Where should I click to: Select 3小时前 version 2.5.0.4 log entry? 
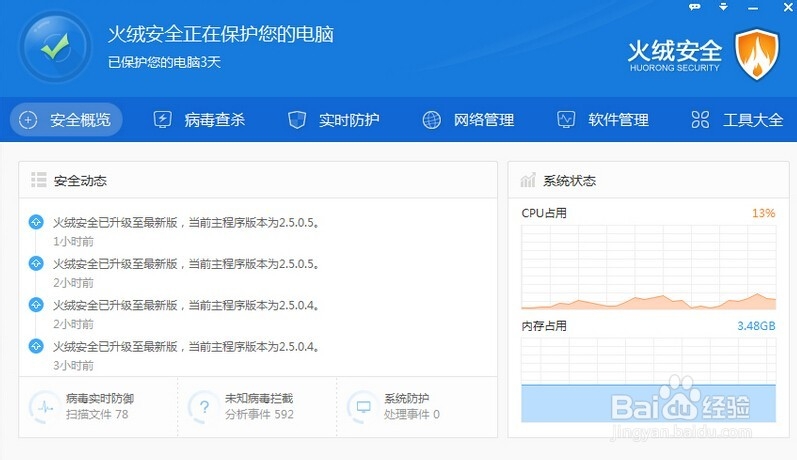click(x=186, y=347)
